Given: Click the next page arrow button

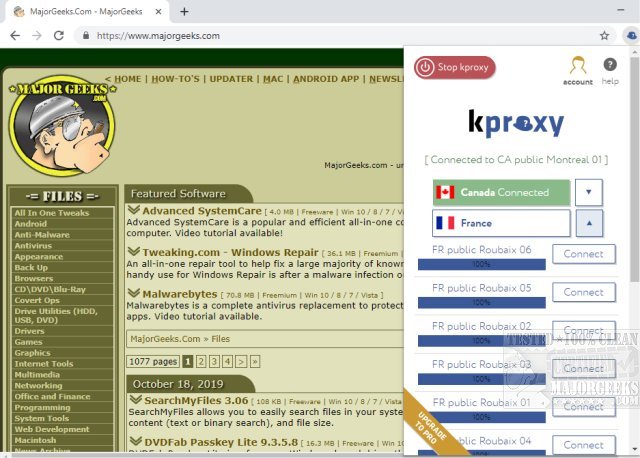Looking at the screenshot, I should (241, 361).
